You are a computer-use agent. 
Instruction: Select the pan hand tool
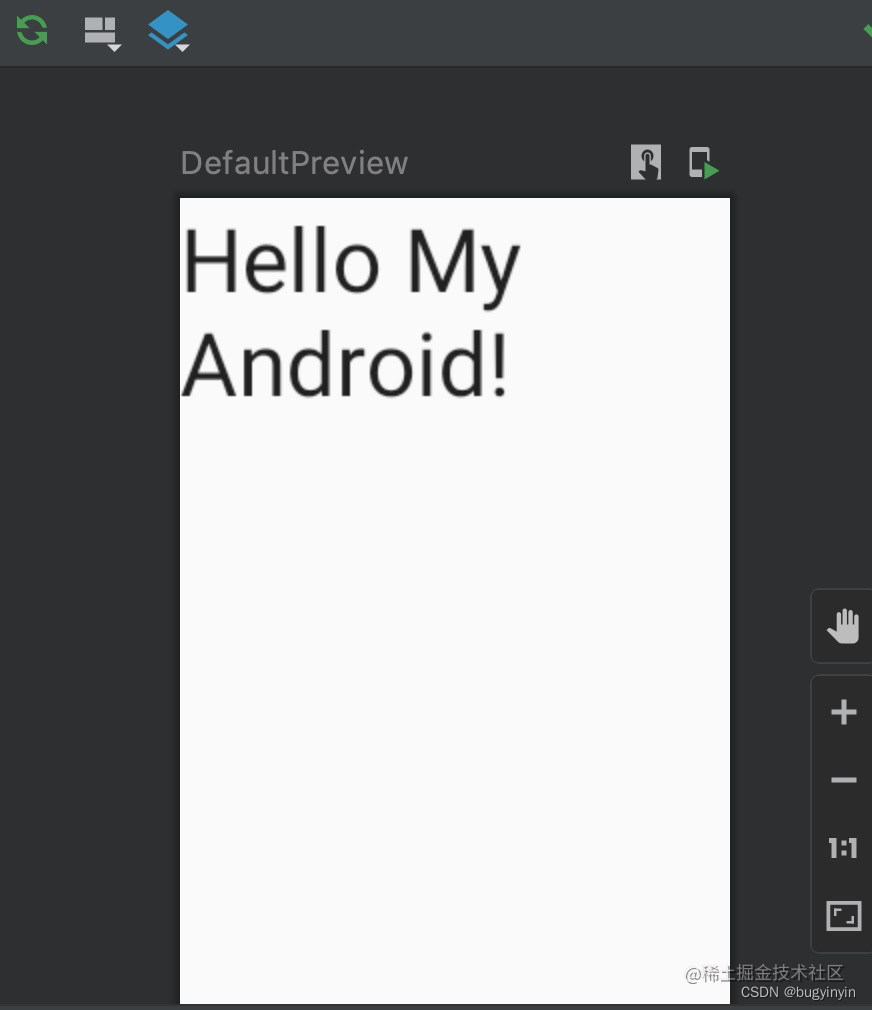pos(843,625)
